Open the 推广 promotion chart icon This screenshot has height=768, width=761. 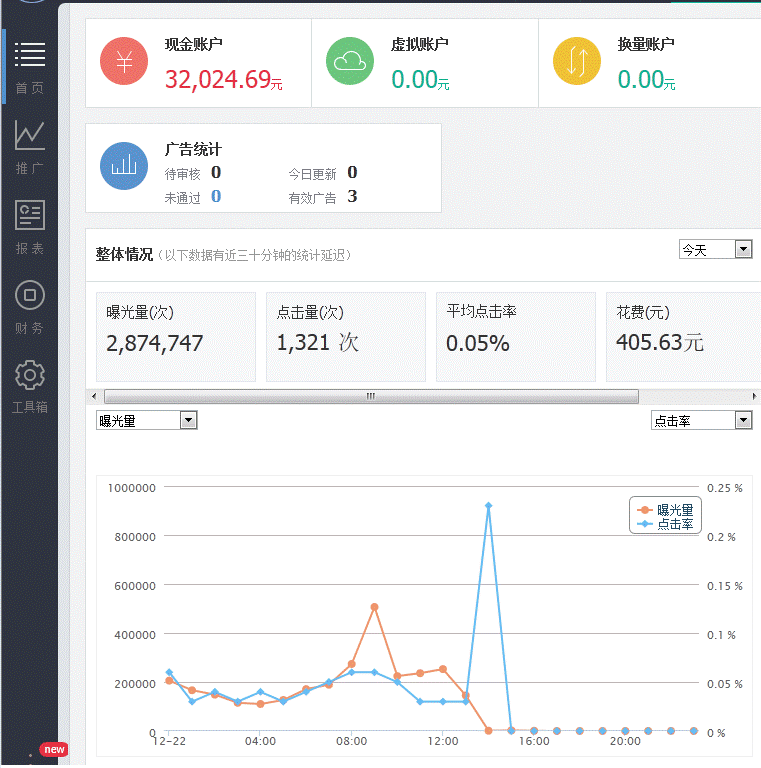pos(30,135)
